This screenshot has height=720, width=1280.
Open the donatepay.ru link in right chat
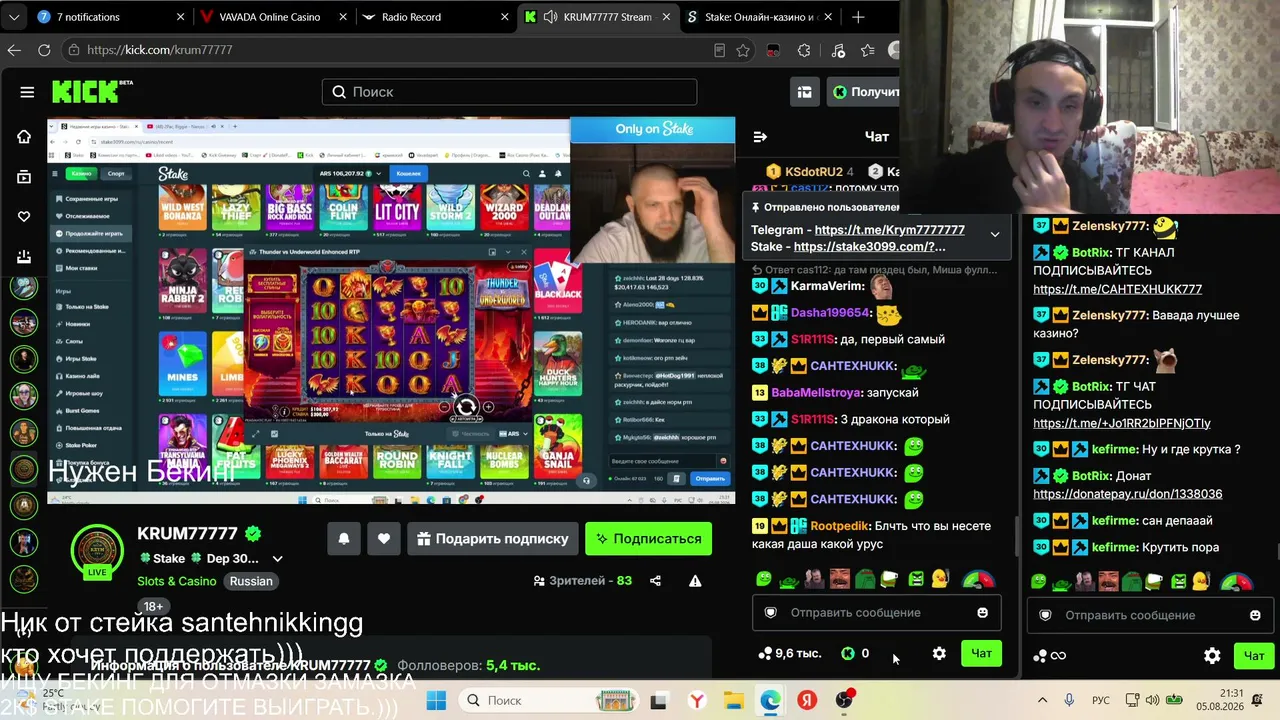(1128, 494)
